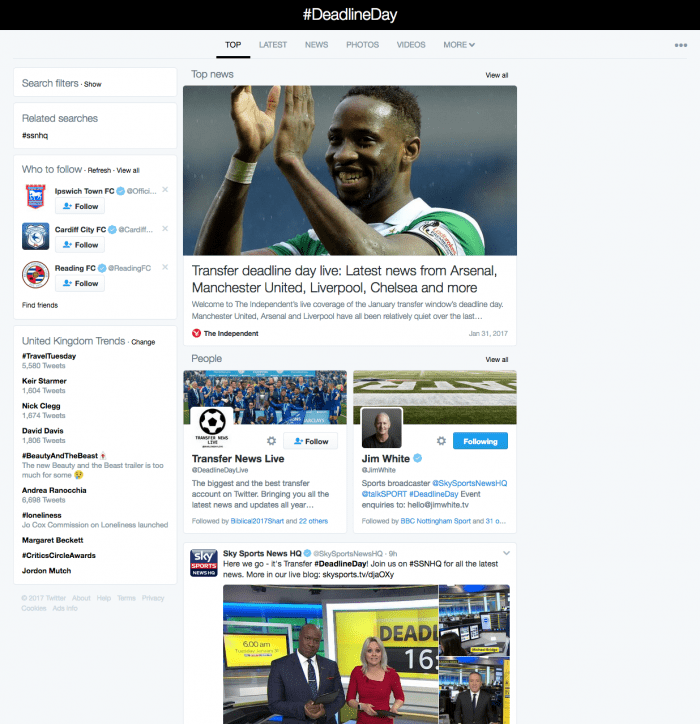Switch to the LATEST tab

point(273,45)
